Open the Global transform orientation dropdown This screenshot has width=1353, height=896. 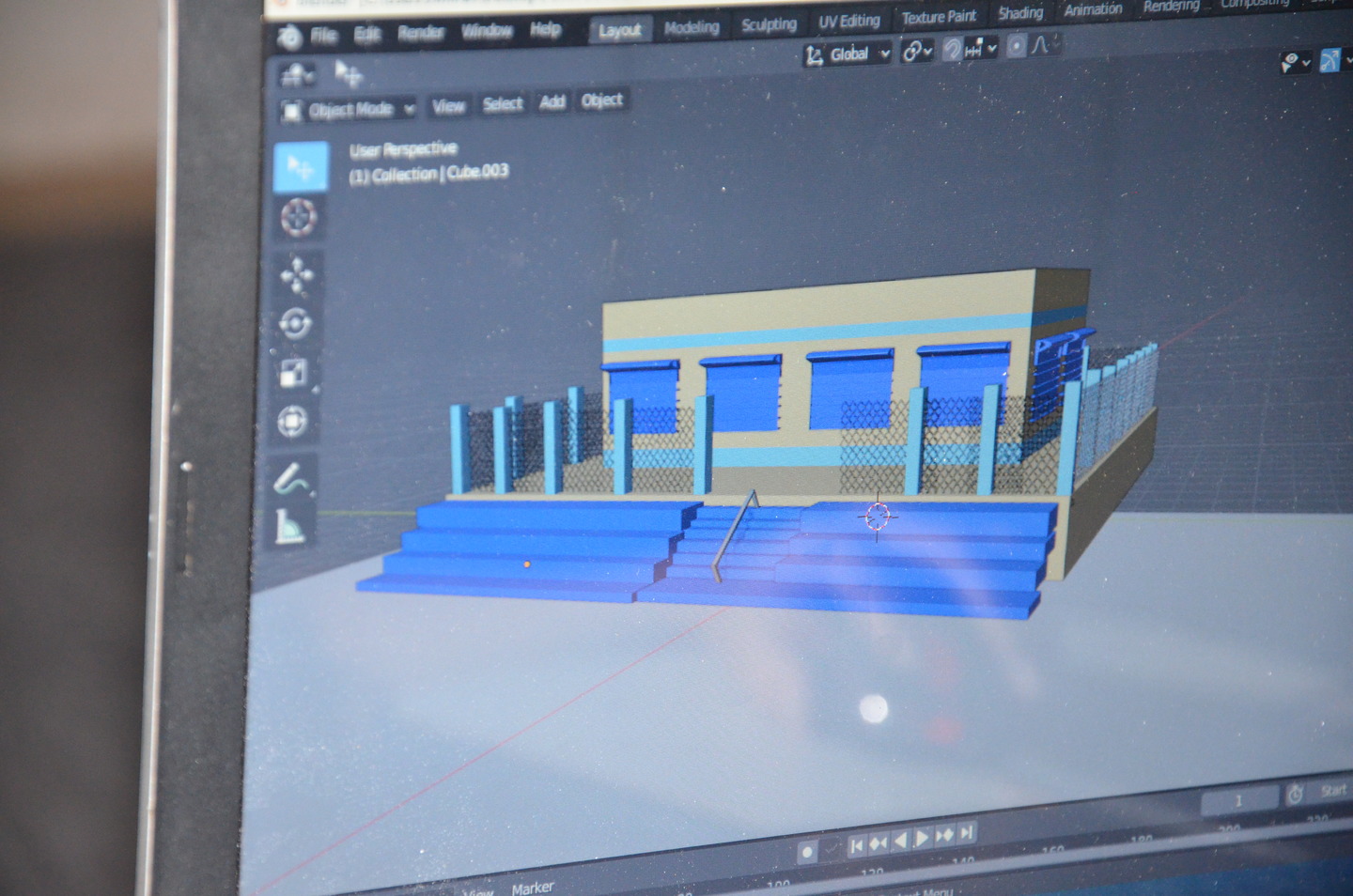pyautogui.click(x=847, y=54)
